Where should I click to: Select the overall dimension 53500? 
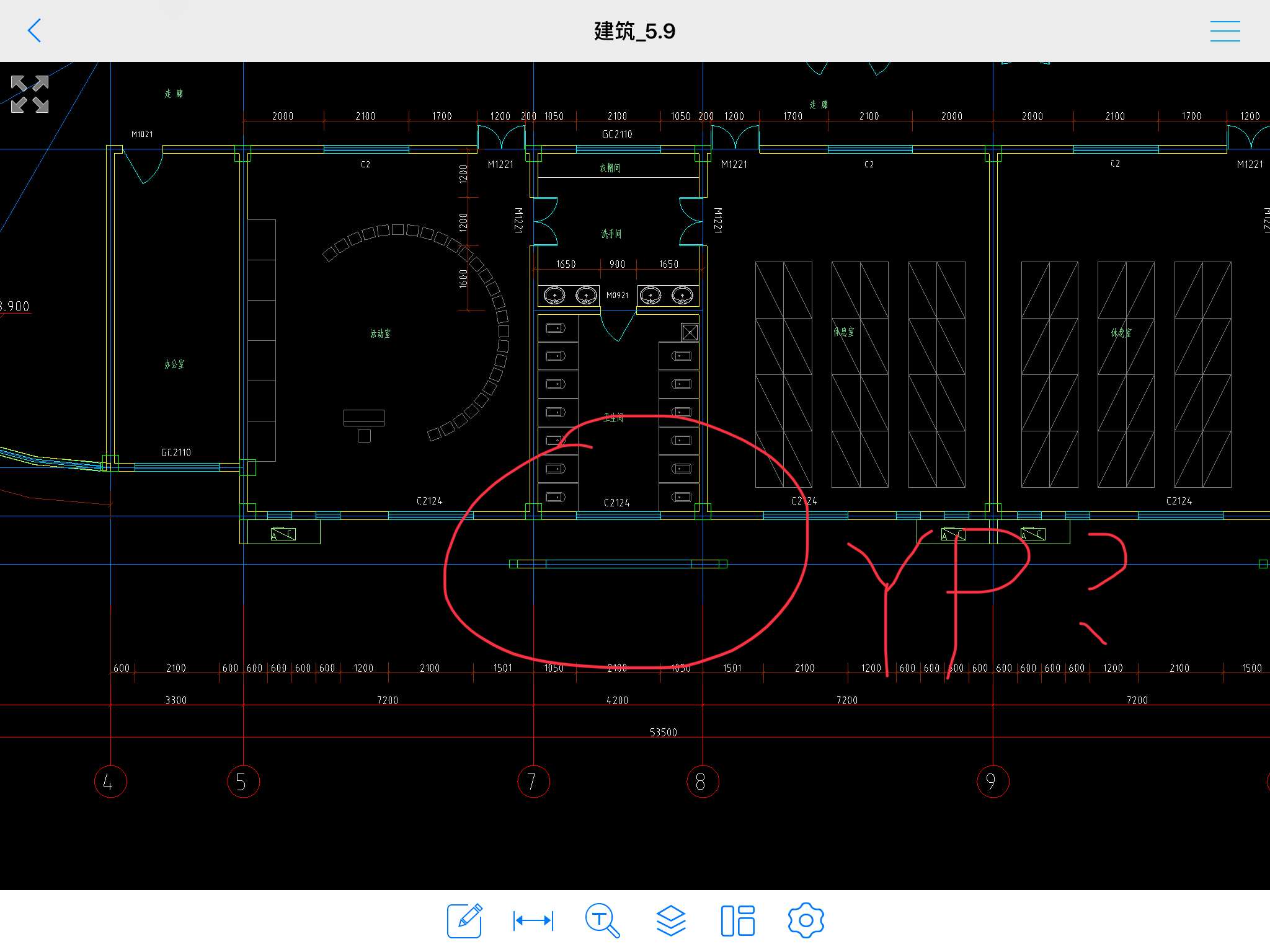click(x=664, y=733)
